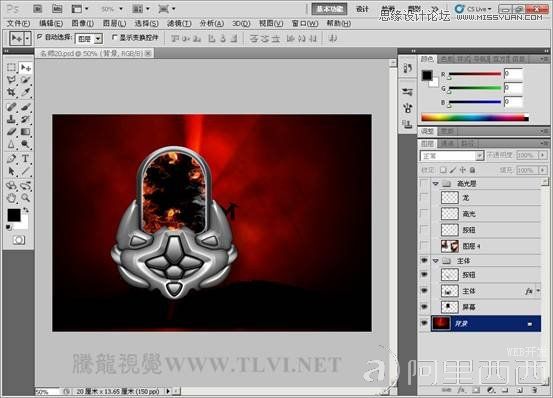Select the History Brush tool
The height and width of the screenshot is (398, 553).
25,119
